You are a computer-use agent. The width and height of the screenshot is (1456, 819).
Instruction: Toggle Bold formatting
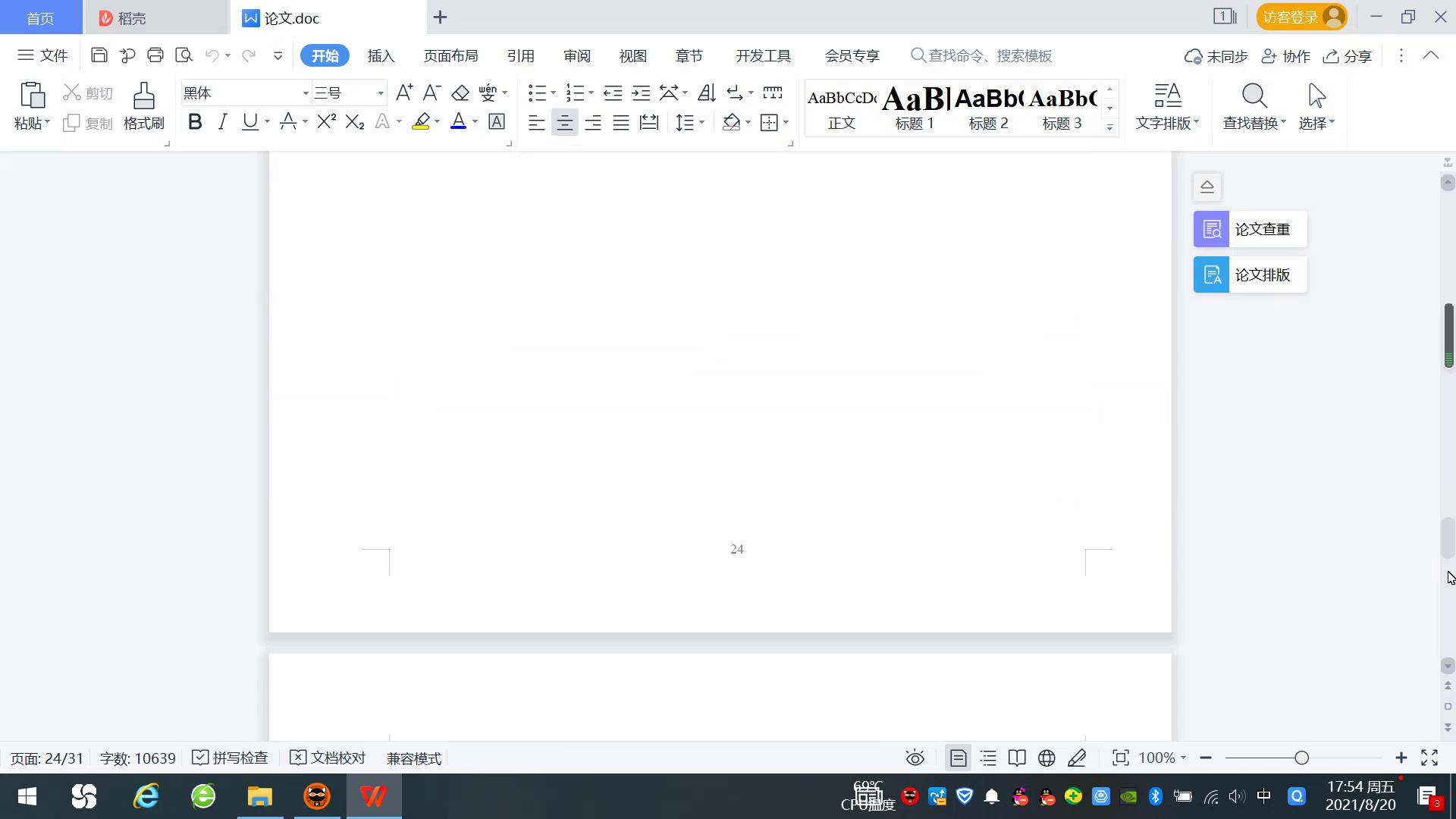click(195, 121)
